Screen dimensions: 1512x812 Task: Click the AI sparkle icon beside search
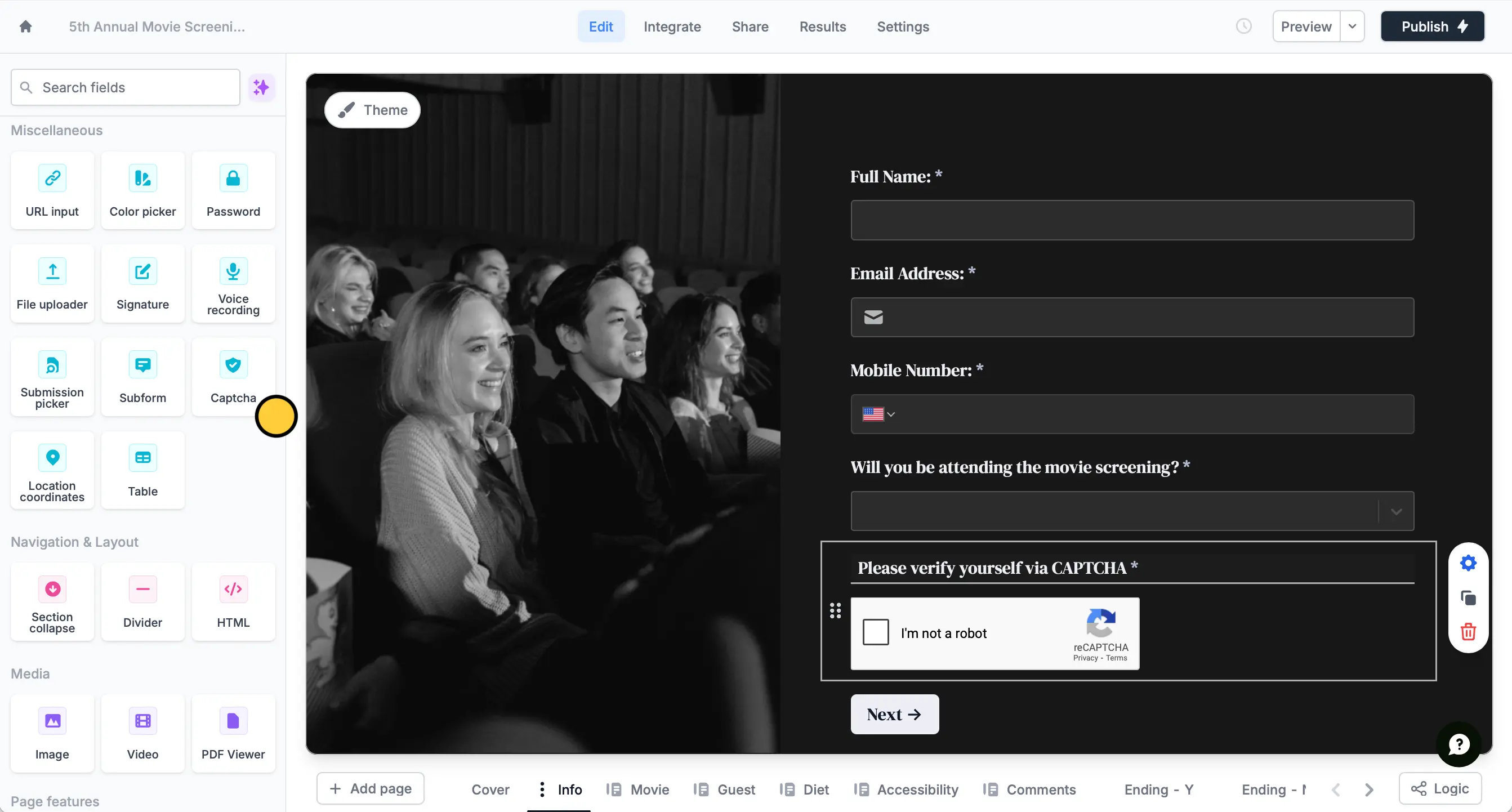pyautogui.click(x=261, y=87)
